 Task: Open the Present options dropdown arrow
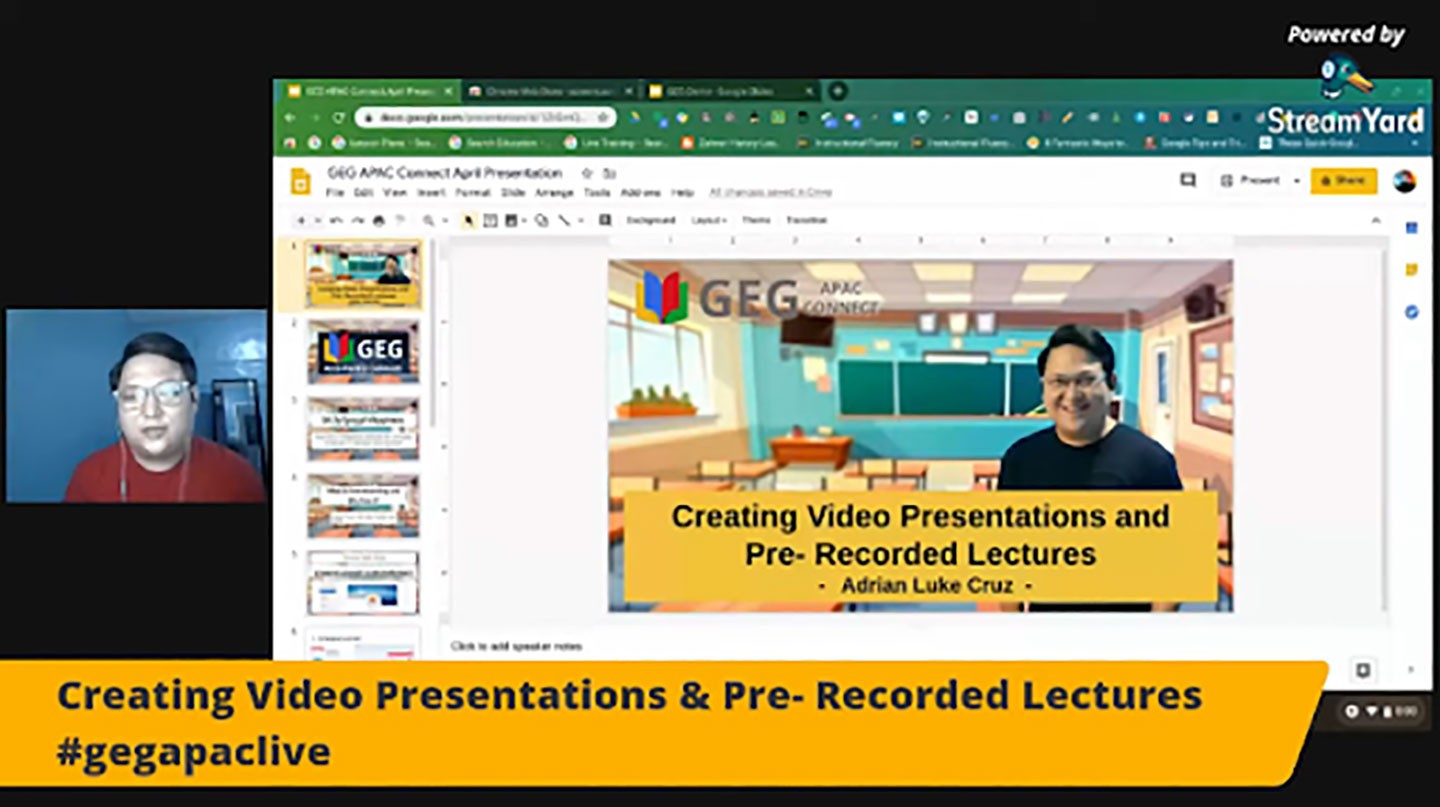(1297, 181)
